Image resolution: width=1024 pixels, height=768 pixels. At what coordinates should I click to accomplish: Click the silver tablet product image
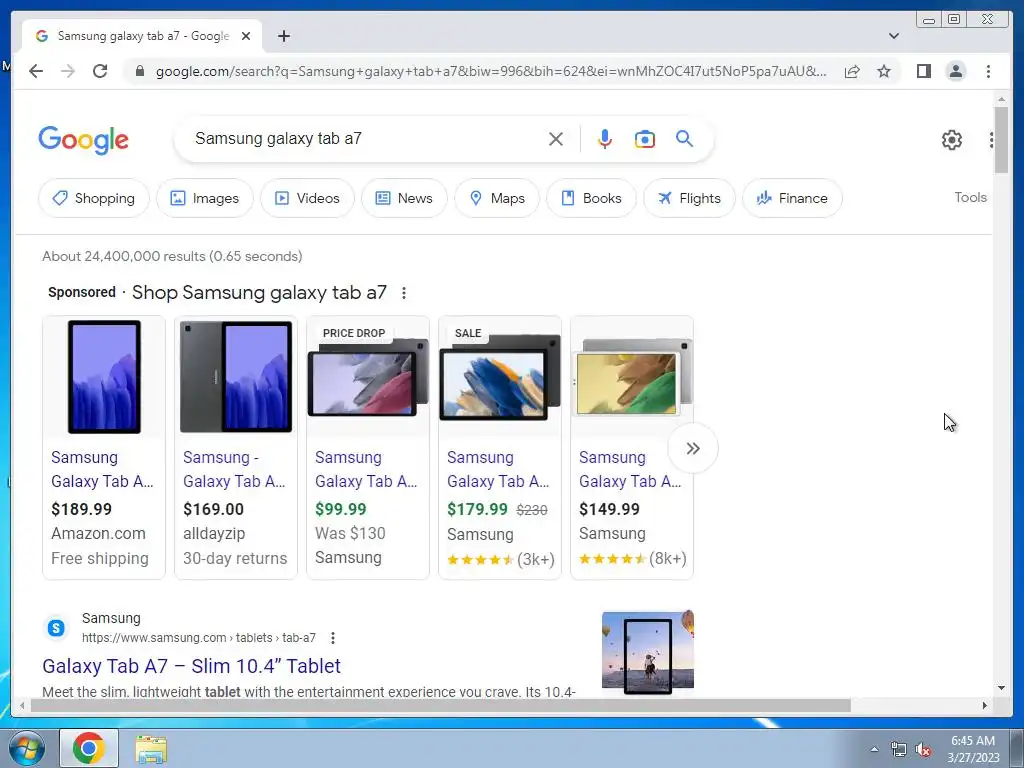tap(632, 377)
